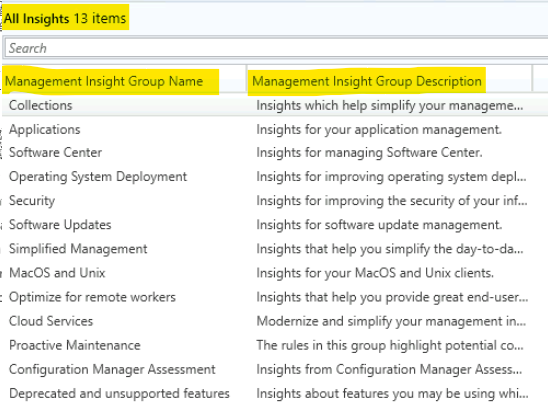Select the Applications insight group
This screenshot has width=548, height=412.
(45, 130)
